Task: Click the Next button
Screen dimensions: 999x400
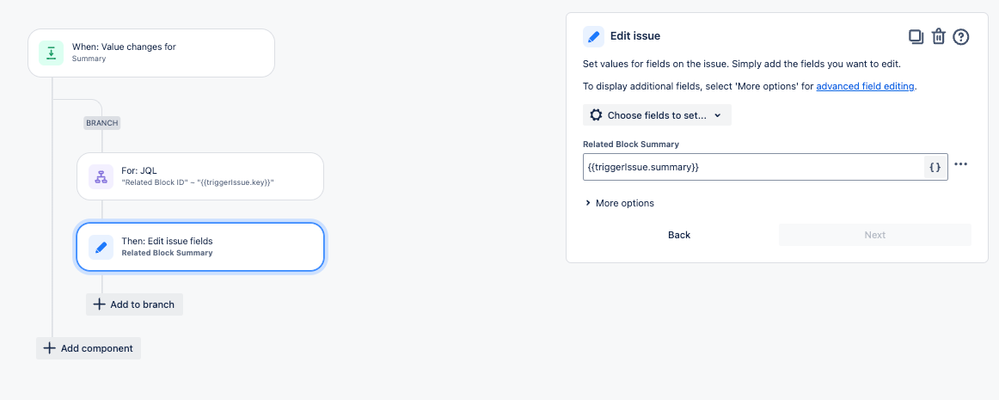Action: pos(875,235)
